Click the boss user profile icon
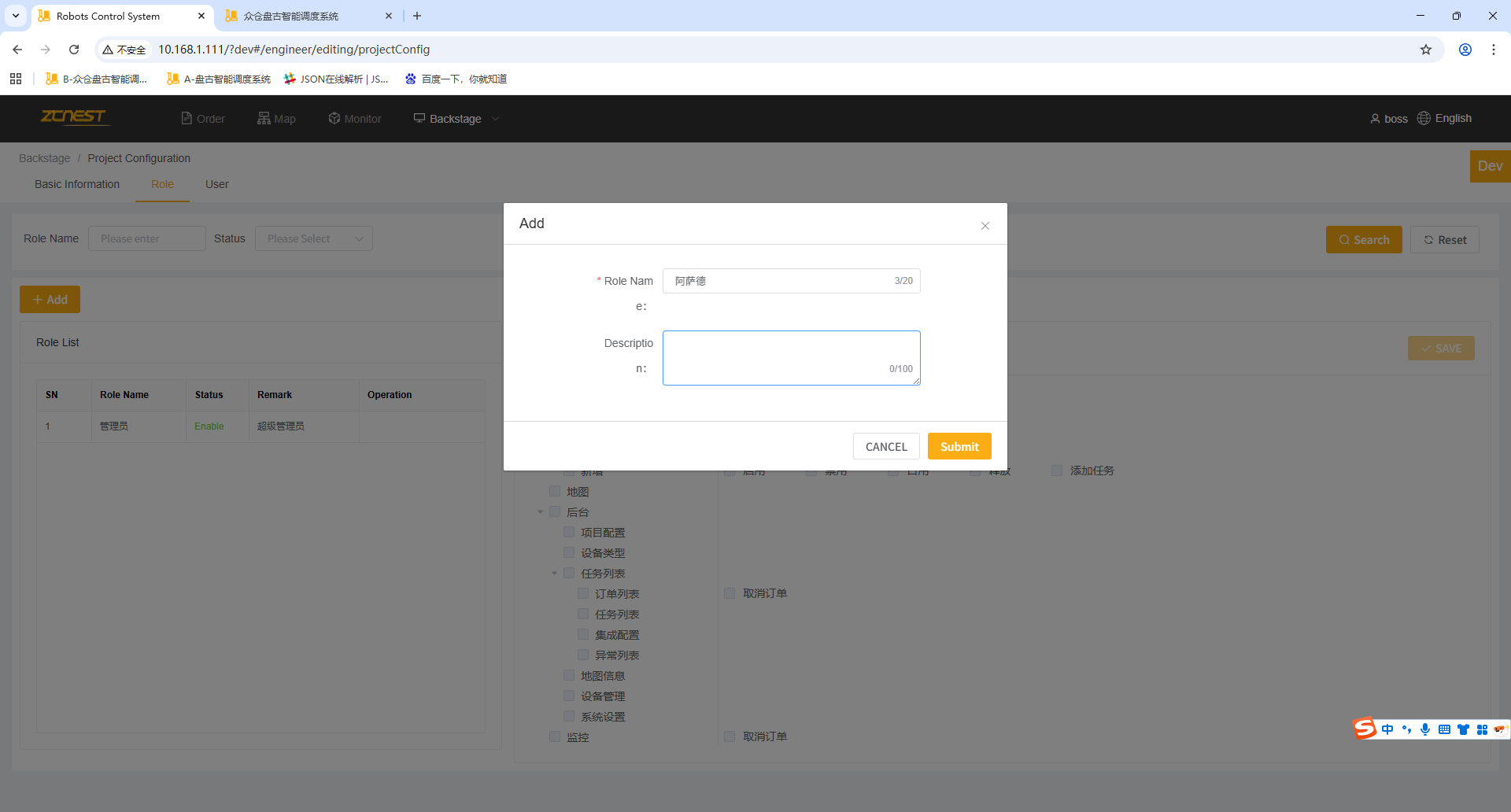Image resolution: width=1511 pixels, height=812 pixels. point(1375,119)
